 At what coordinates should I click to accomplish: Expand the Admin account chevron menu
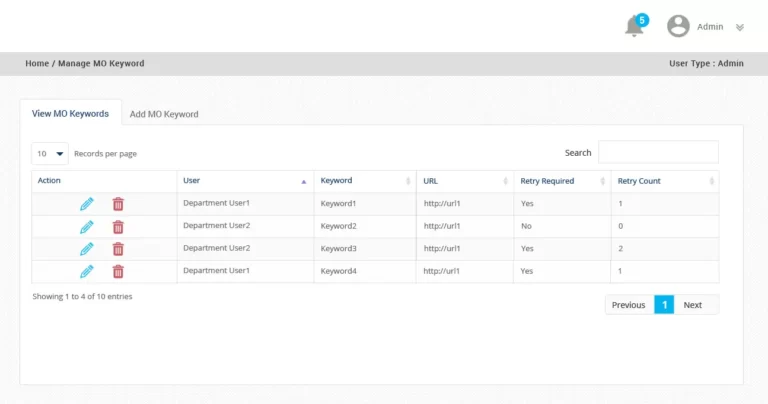tap(740, 28)
